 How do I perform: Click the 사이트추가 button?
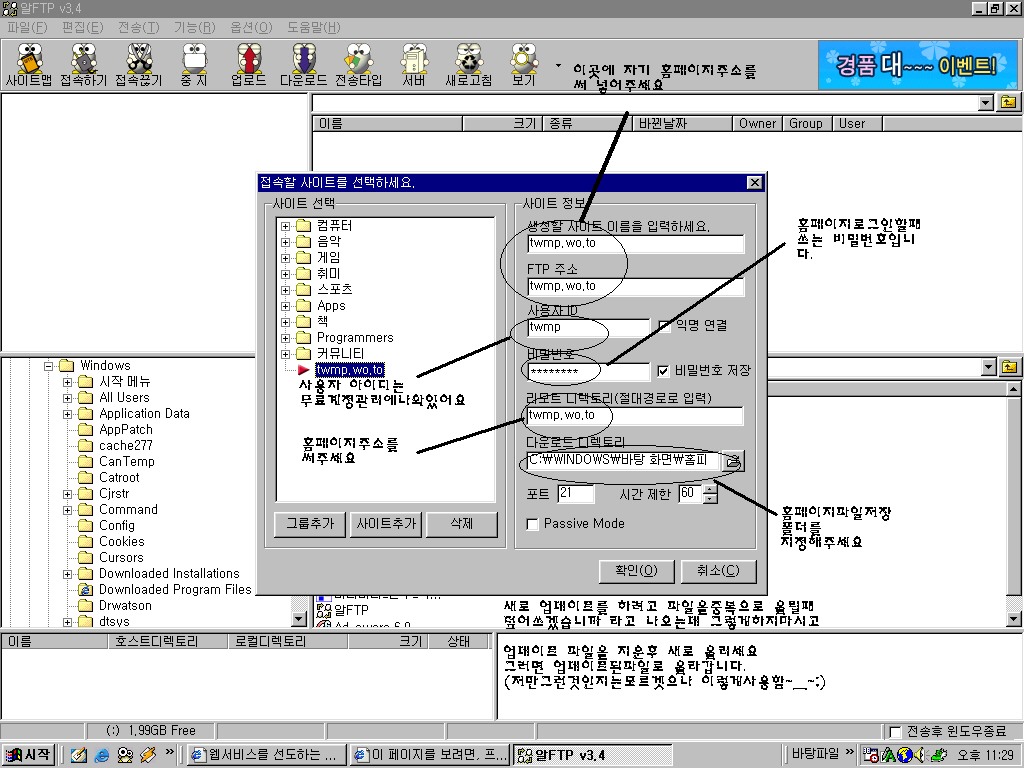[385, 523]
